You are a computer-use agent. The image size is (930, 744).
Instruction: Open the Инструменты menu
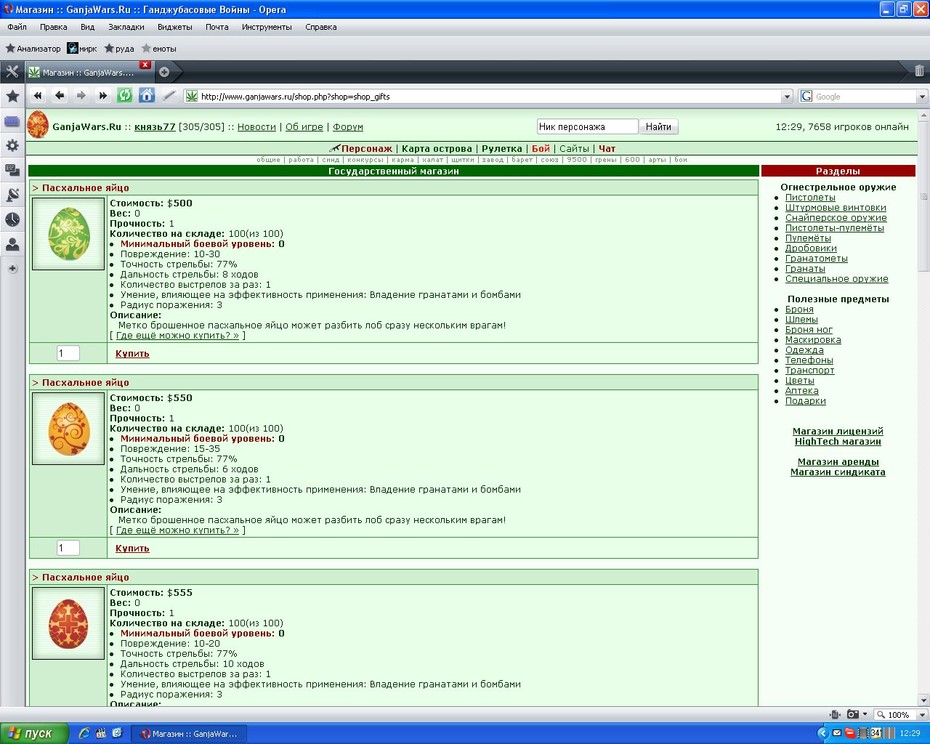tap(266, 27)
